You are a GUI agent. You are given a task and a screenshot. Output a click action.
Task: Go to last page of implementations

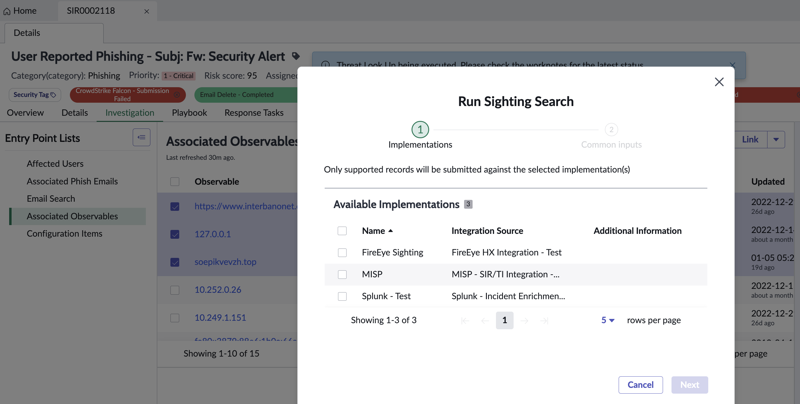click(544, 320)
